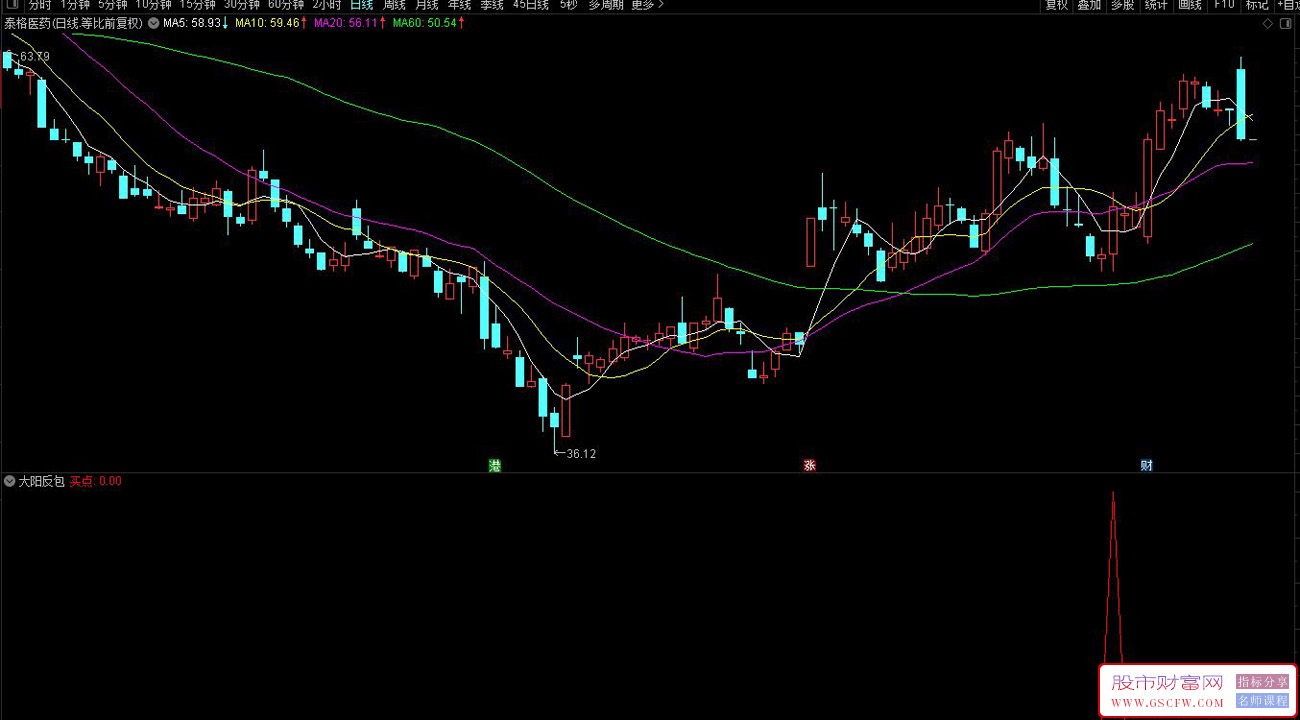Open the 指标分享 link
This screenshot has height=720, width=1300.
click(1262, 682)
